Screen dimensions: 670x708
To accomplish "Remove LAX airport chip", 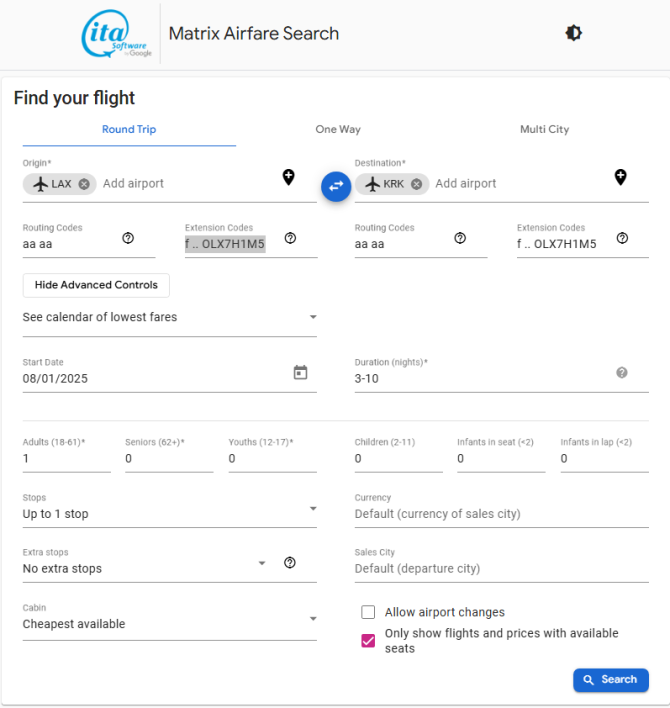I will 84,184.
